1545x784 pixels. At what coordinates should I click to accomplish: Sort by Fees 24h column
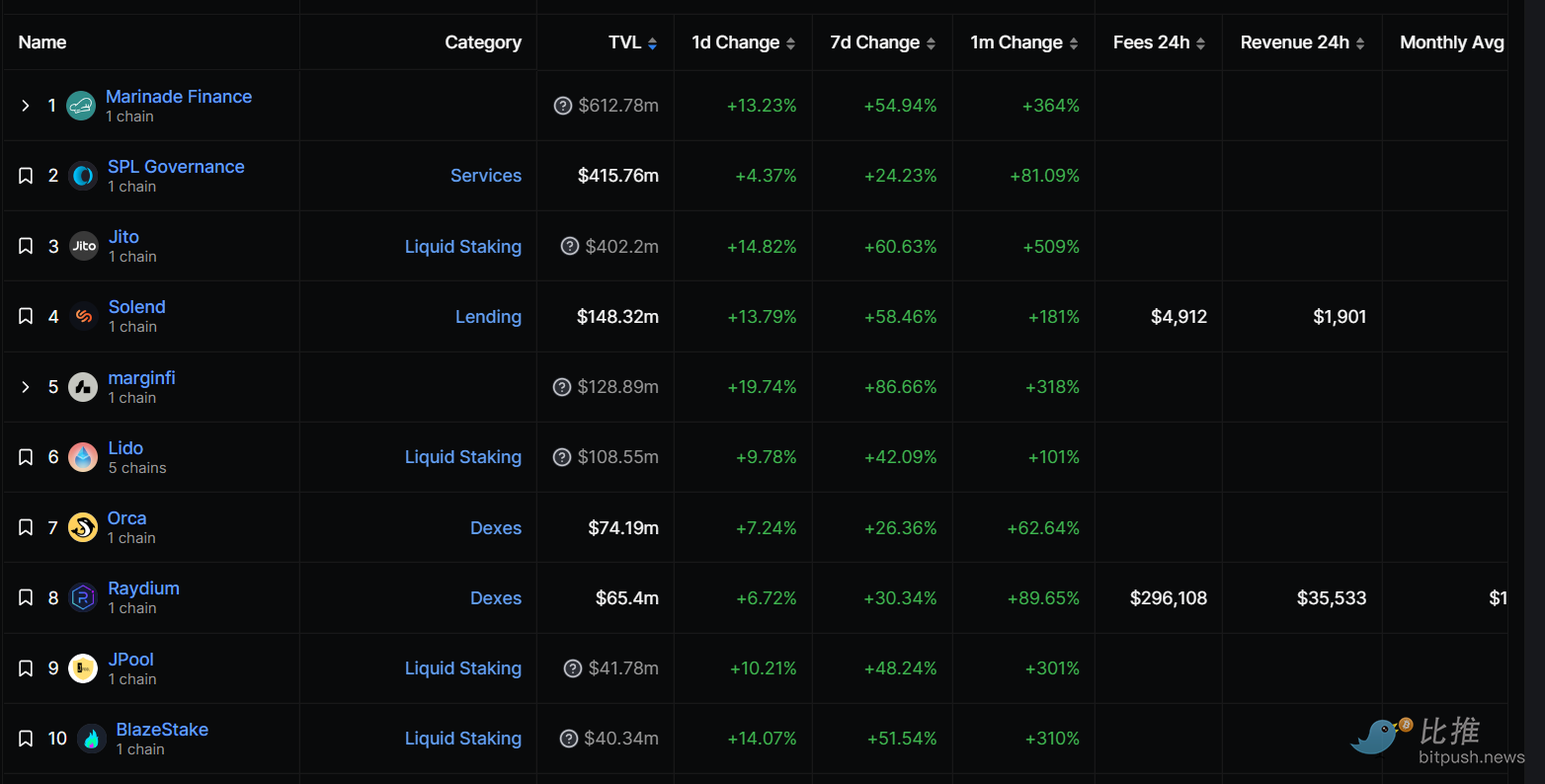click(1159, 42)
